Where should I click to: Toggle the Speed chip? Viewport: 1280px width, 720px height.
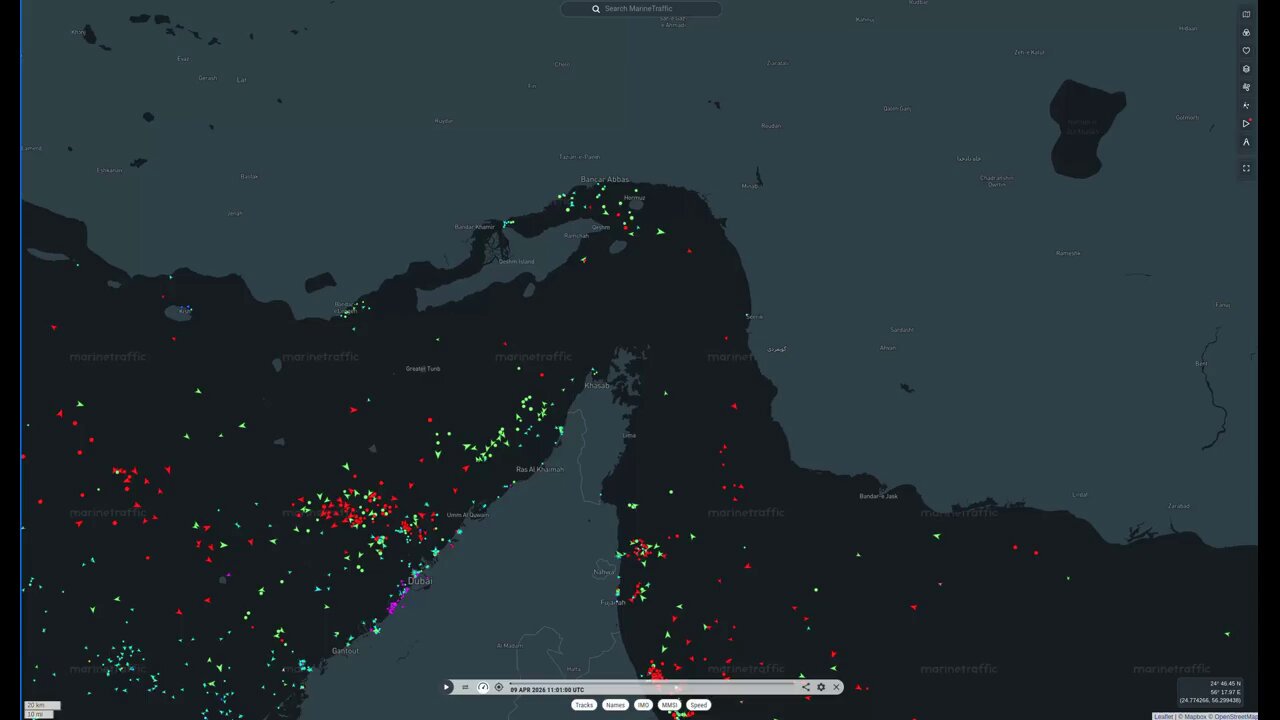[698, 705]
